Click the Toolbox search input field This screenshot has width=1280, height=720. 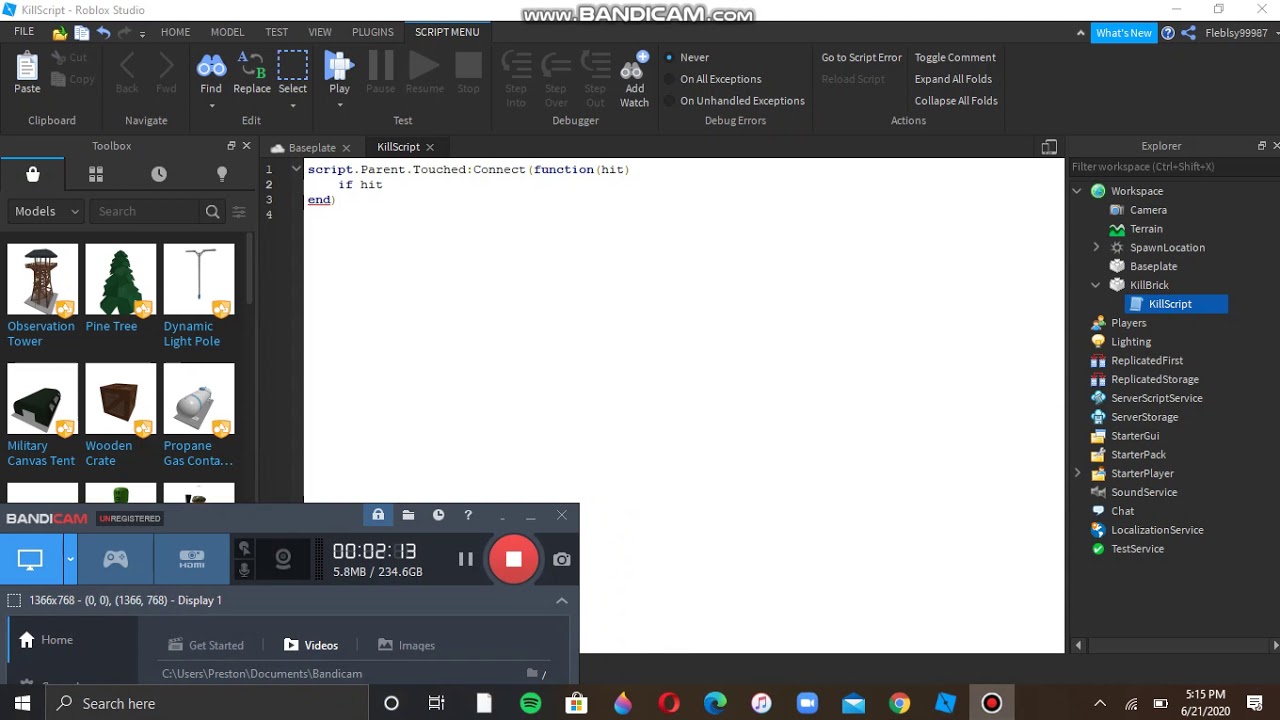click(146, 211)
